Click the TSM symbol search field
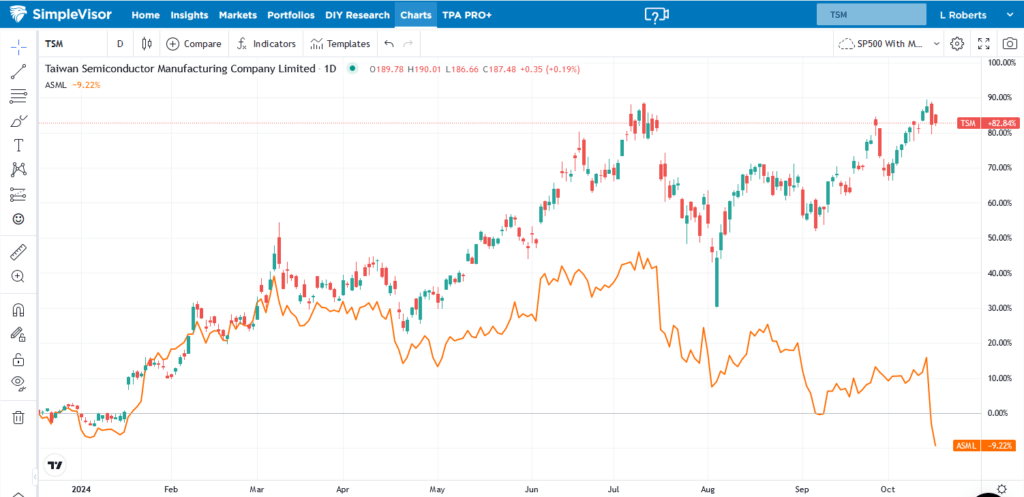The image size is (1024, 497). [x=871, y=15]
